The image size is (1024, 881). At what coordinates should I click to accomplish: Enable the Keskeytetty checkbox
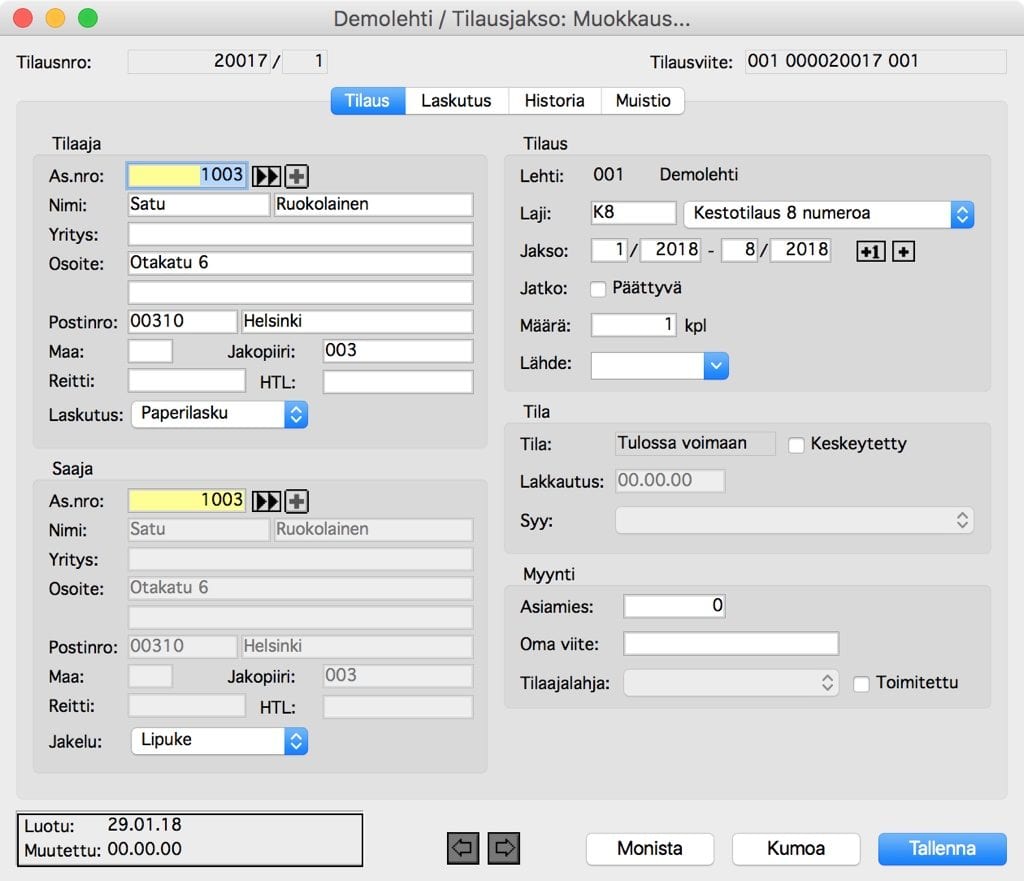pos(795,445)
